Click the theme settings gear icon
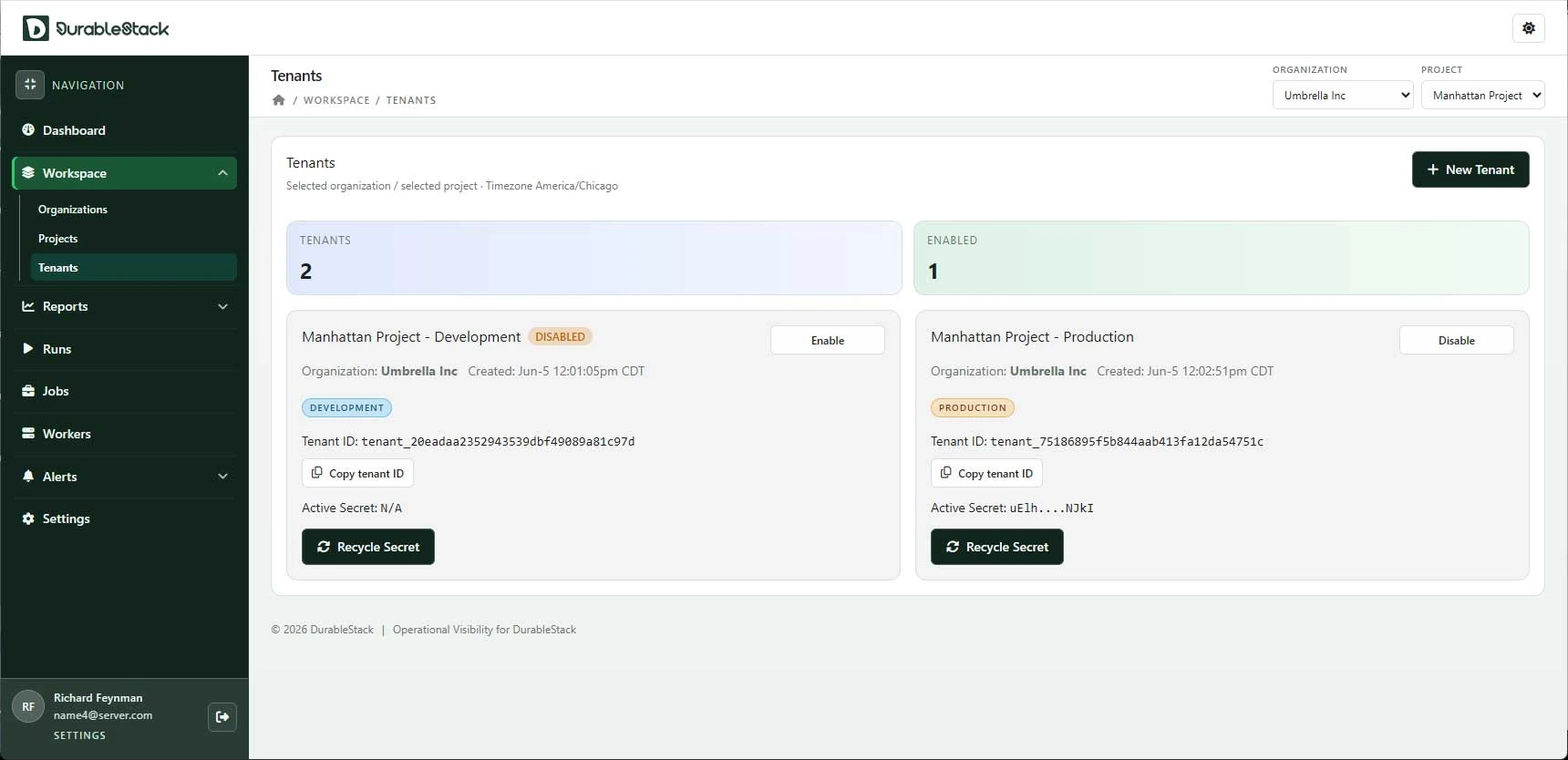Viewport: 1568px width, 760px height. (x=1529, y=28)
